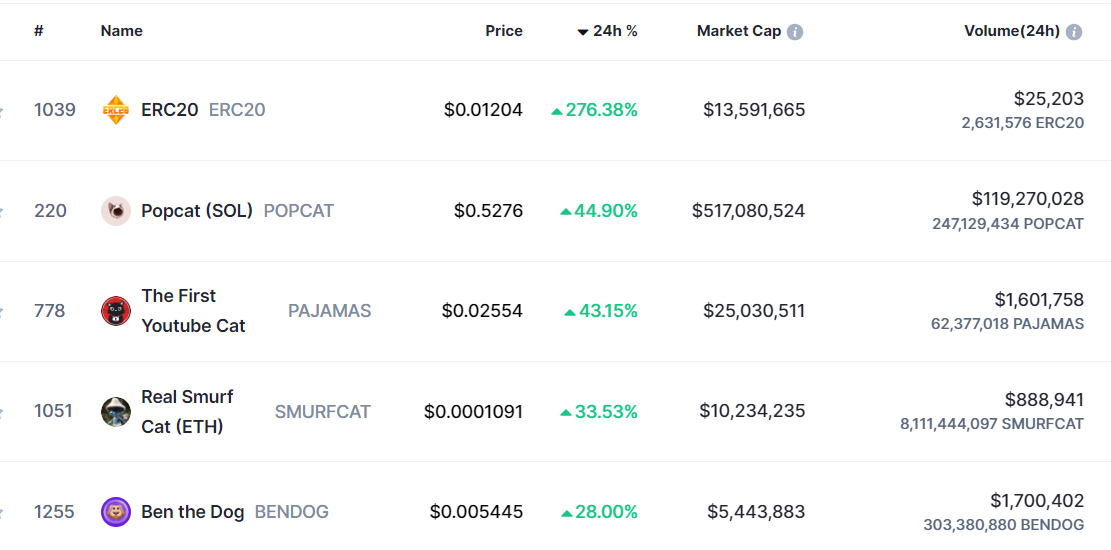Open the Popcat (SOL) coin page
1111x550 pixels.
[x=197, y=211]
